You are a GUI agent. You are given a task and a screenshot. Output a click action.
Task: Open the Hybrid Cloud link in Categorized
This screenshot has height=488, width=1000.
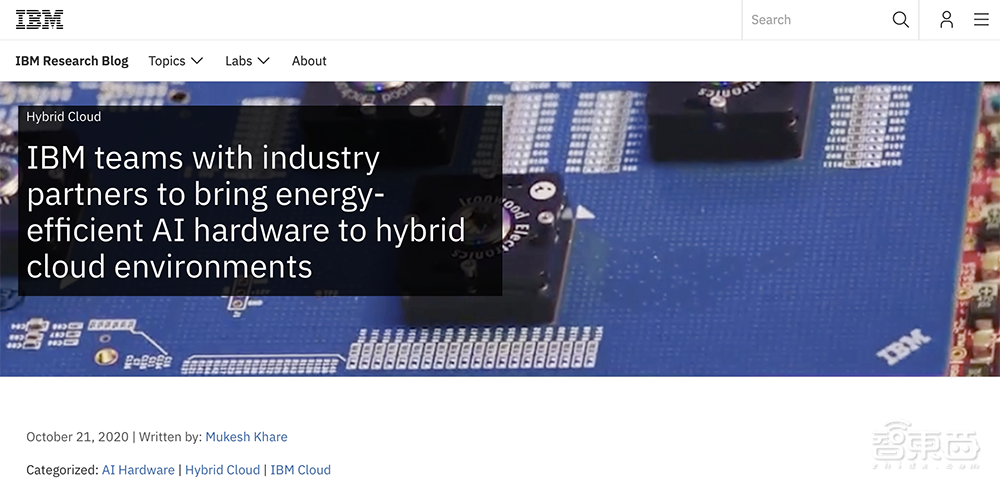click(x=222, y=470)
